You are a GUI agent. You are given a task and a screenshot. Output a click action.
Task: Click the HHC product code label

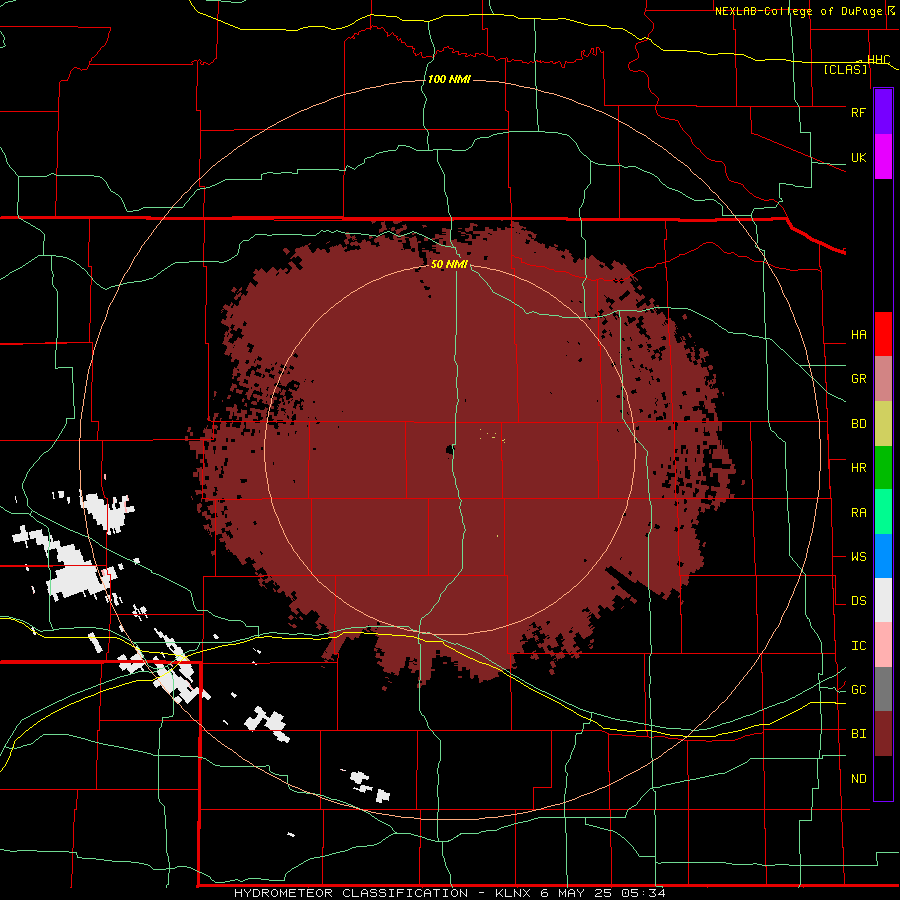[x=878, y=60]
